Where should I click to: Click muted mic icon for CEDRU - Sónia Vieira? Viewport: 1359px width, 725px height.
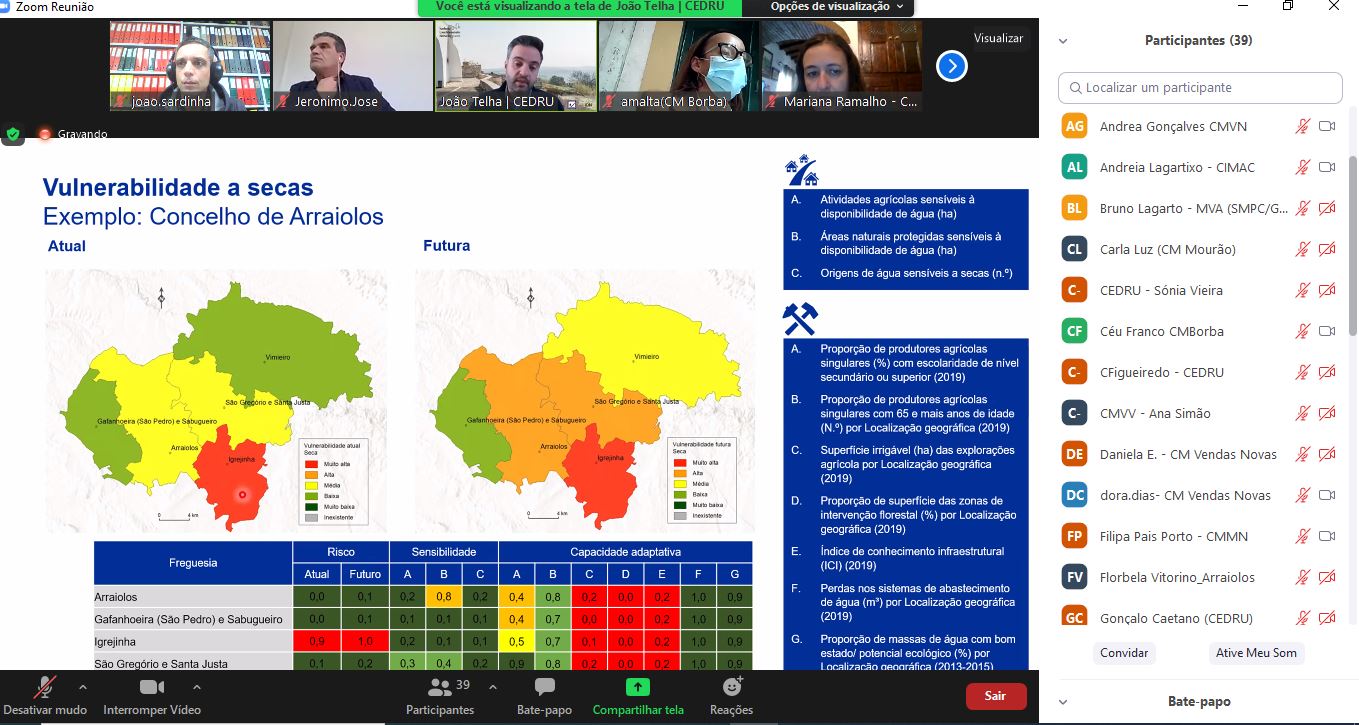(x=1302, y=290)
